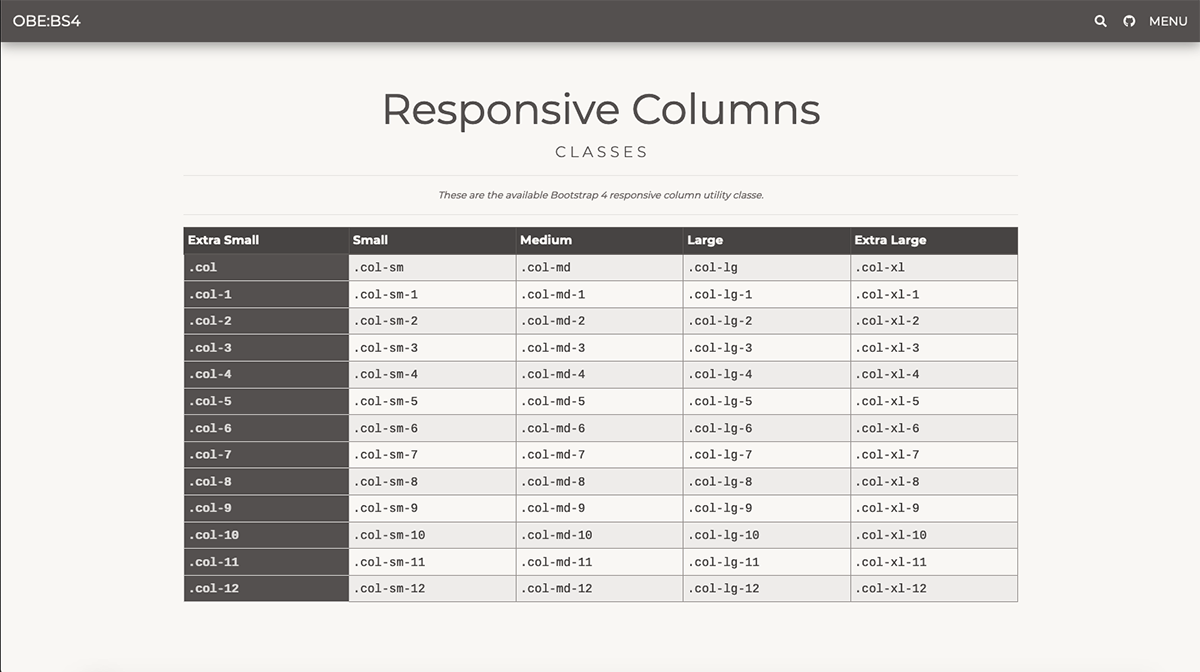
Task: Click the .col-sm-9 cell
Action: click(x=432, y=508)
